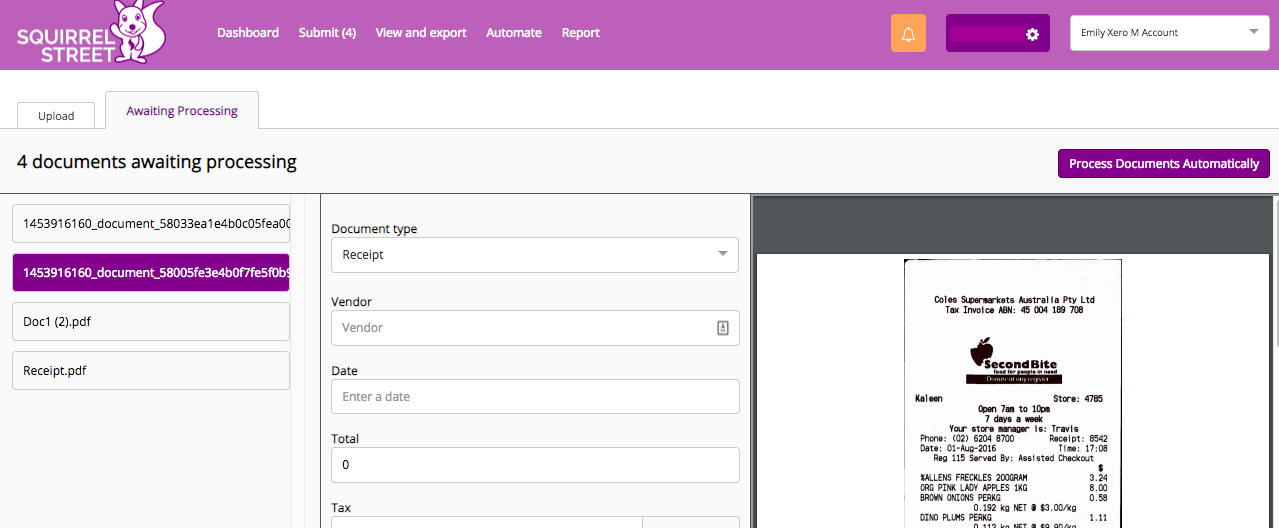1279x528 pixels.
Task: Open View and export
Action: click(421, 33)
